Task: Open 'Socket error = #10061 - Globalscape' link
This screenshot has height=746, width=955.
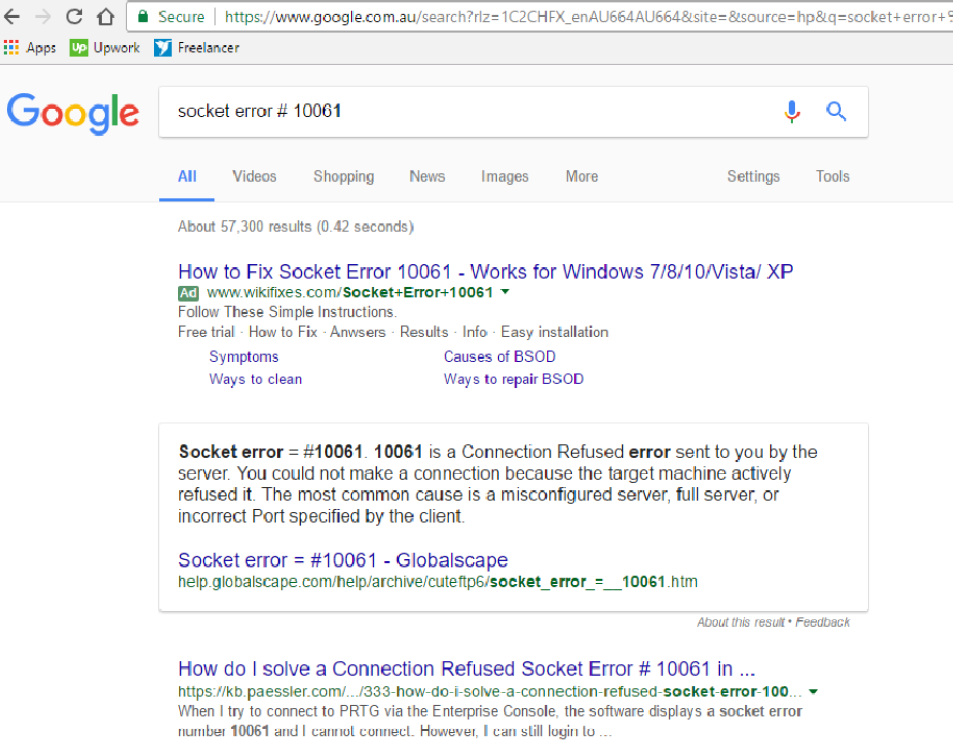Action: [x=343, y=560]
